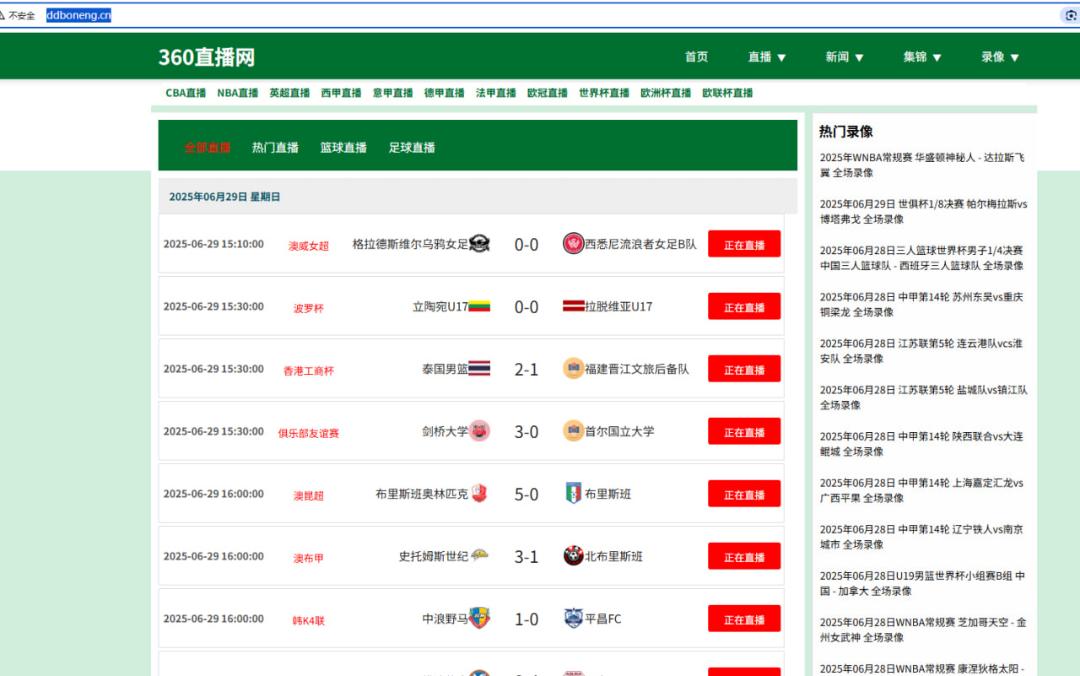
Task: Click the 俱乐部友谊赛 league label
Action: click(x=309, y=433)
